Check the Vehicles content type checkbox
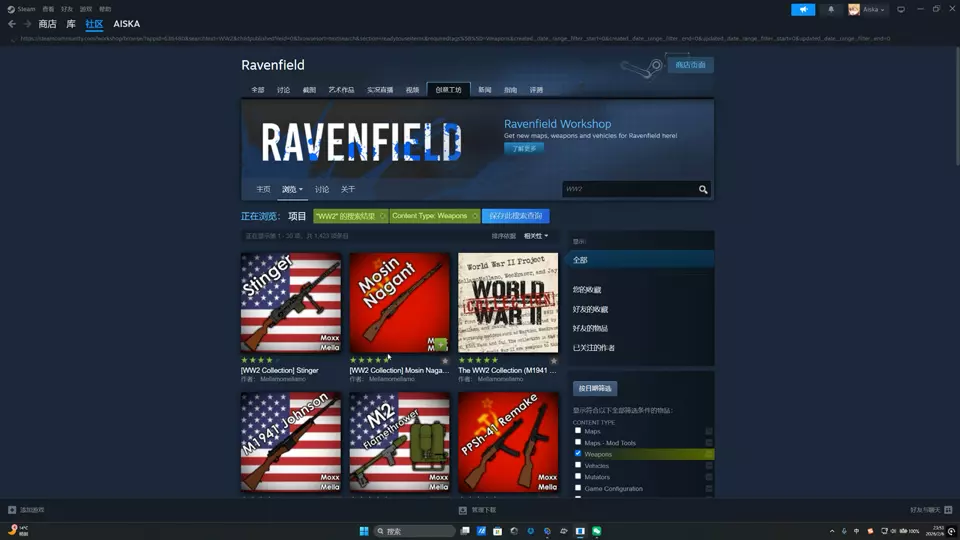The height and width of the screenshot is (540, 960). (x=577, y=465)
